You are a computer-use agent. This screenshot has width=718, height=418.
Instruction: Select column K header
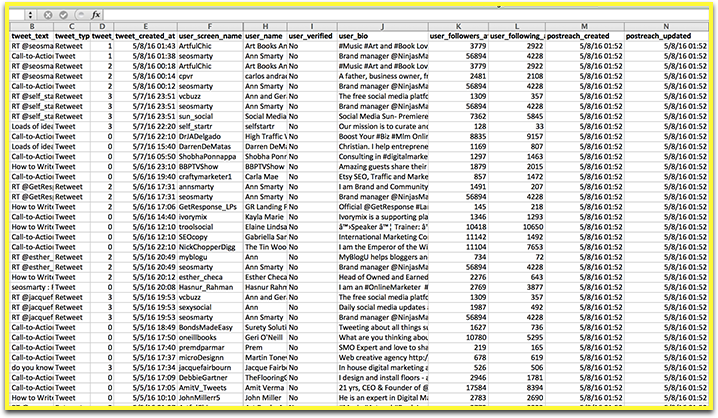pyautogui.click(x=458, y=27)
